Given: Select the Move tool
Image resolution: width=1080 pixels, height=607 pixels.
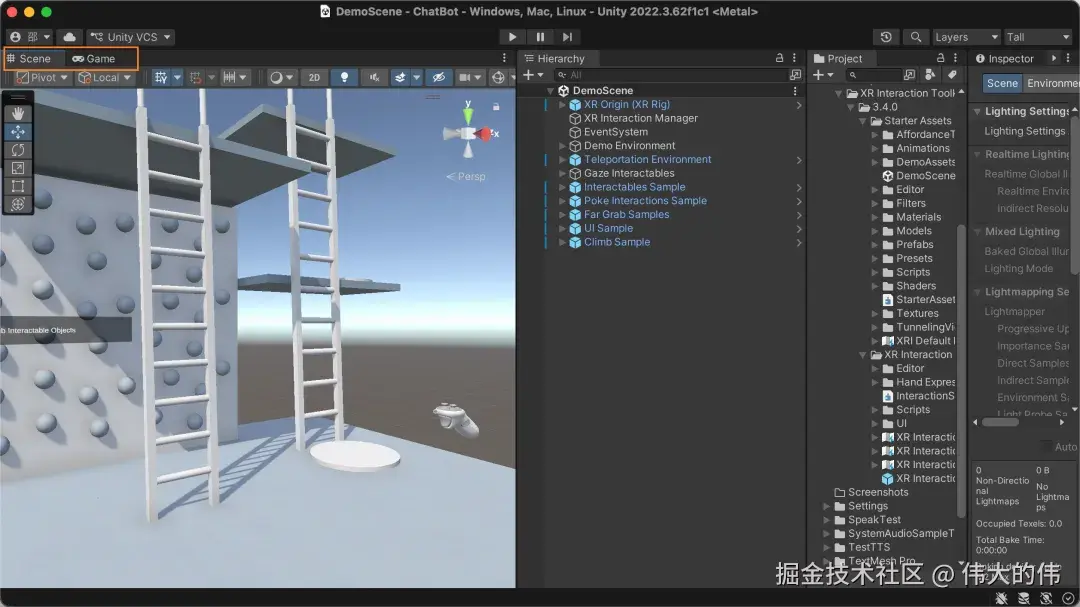Looking at the screenshot, I should click(x=18, y=132).
